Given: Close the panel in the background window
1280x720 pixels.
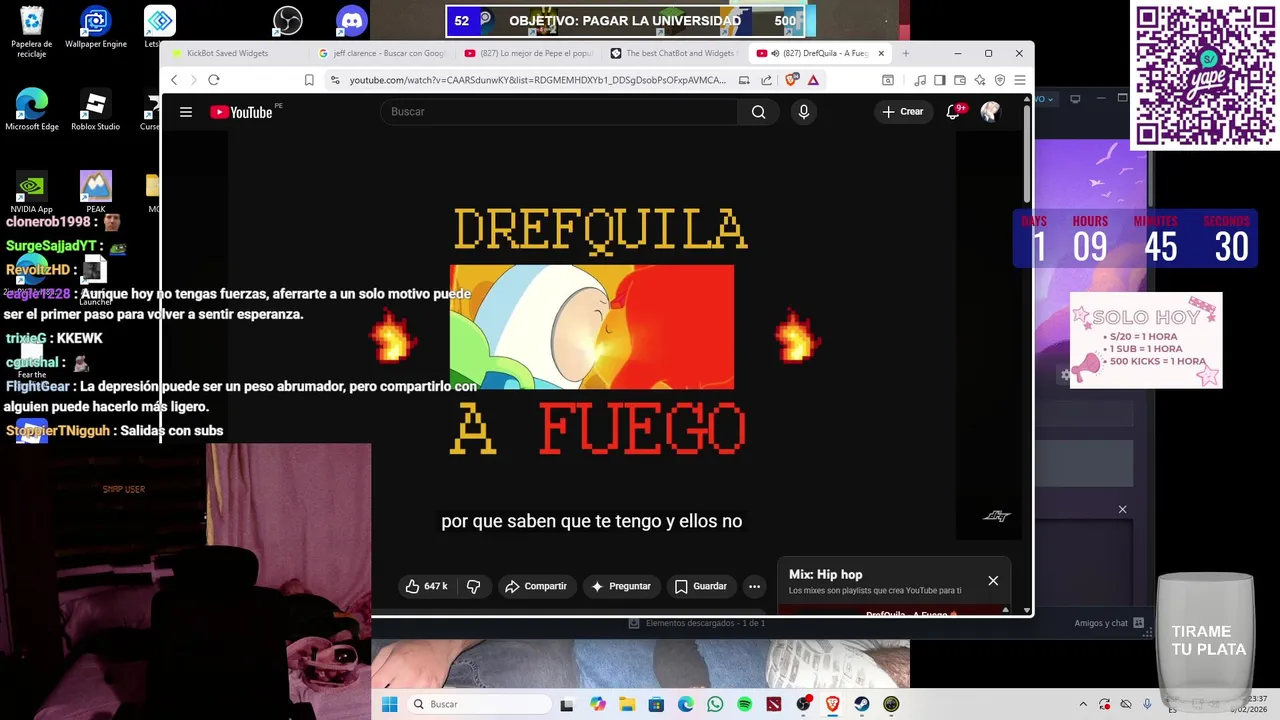Looking at the screenshot, I should 1122,510.
